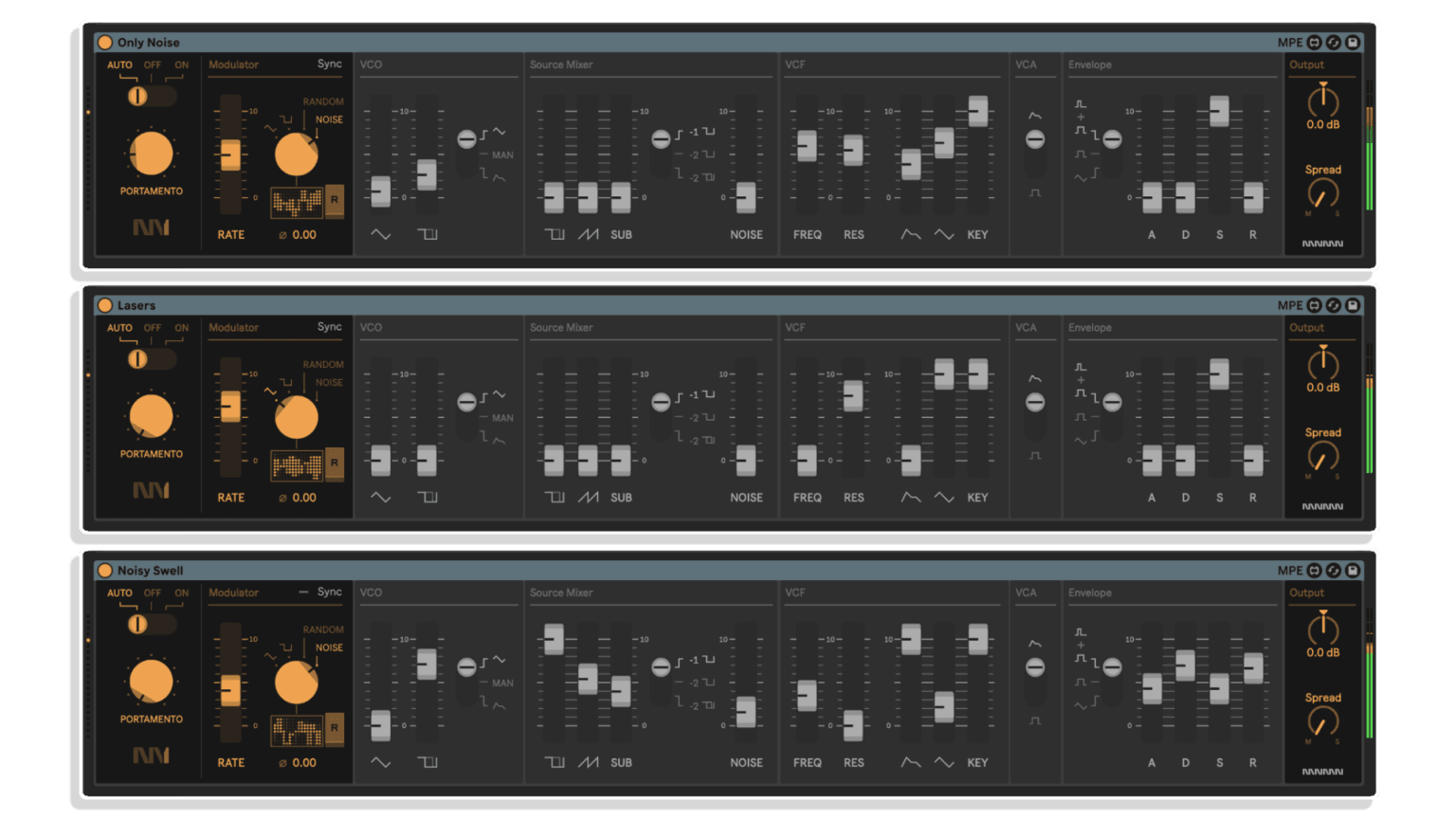Disable the Only Noise device activator
Image resolution: width=1456 pixels, height=819 pixels.
[x=105, y=43]
